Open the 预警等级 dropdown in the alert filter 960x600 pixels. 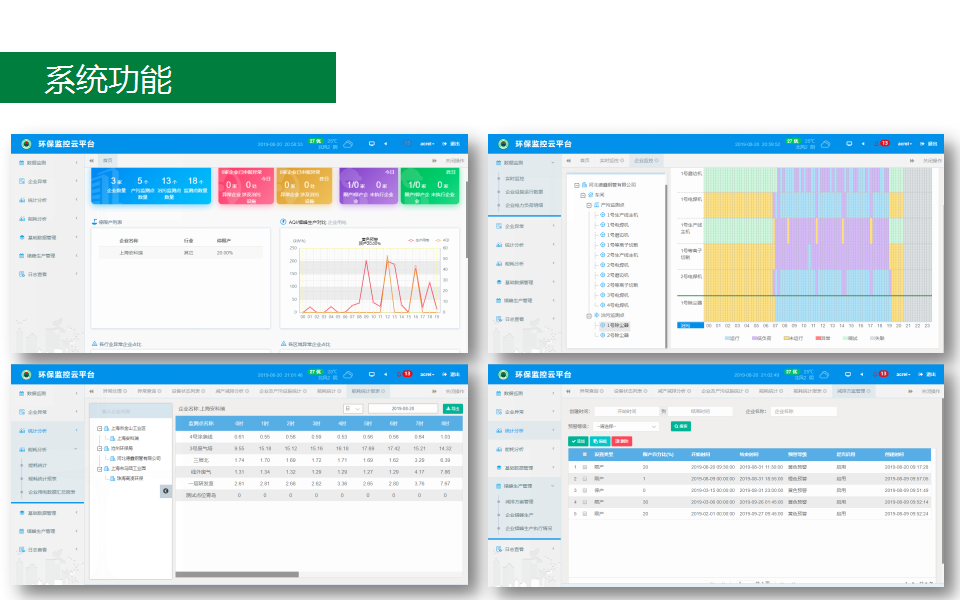[625, 426]
